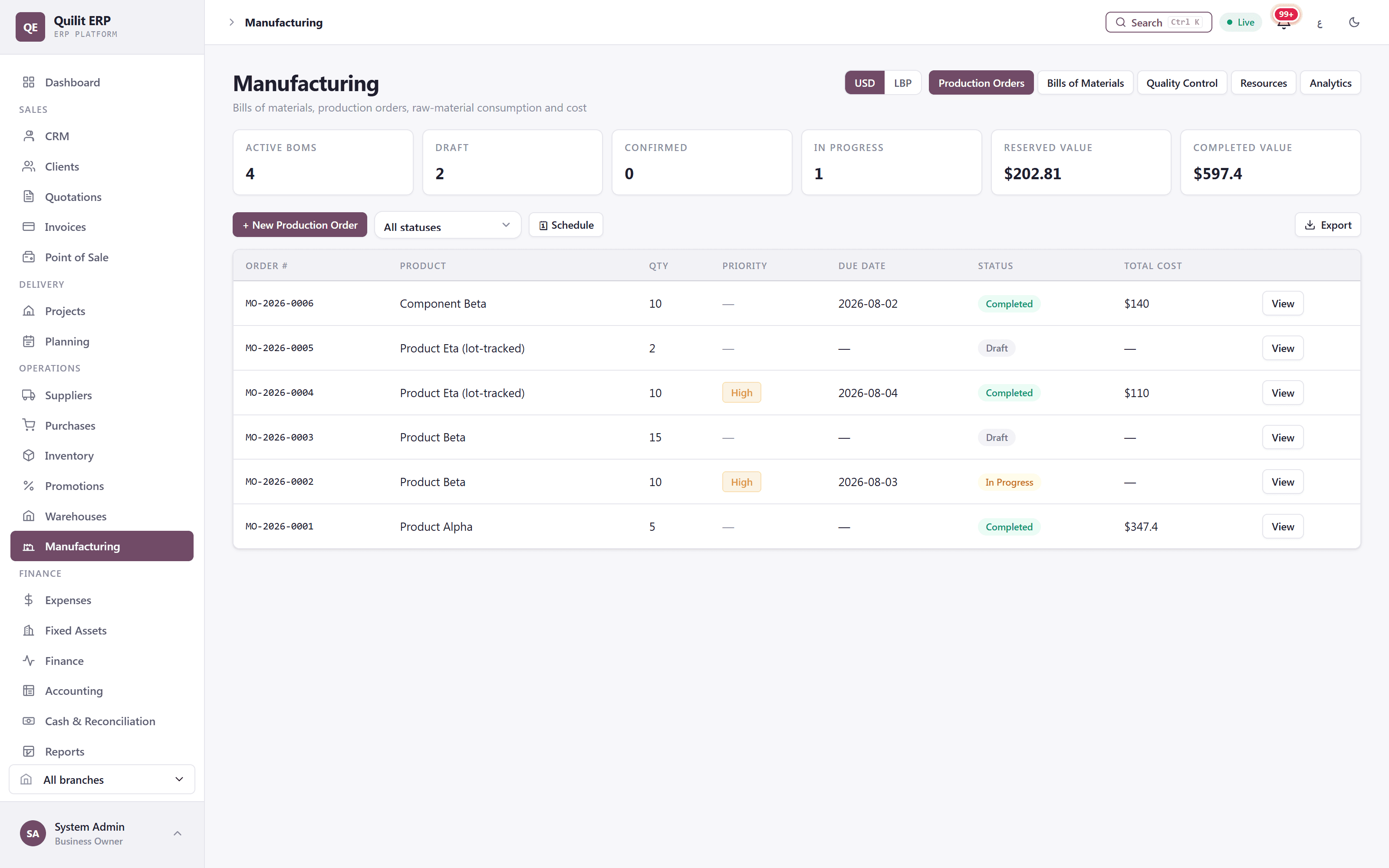Viewport: 1389px width, 868px height.
Task: Click the QE logo badge
Action: coord(30,27)
